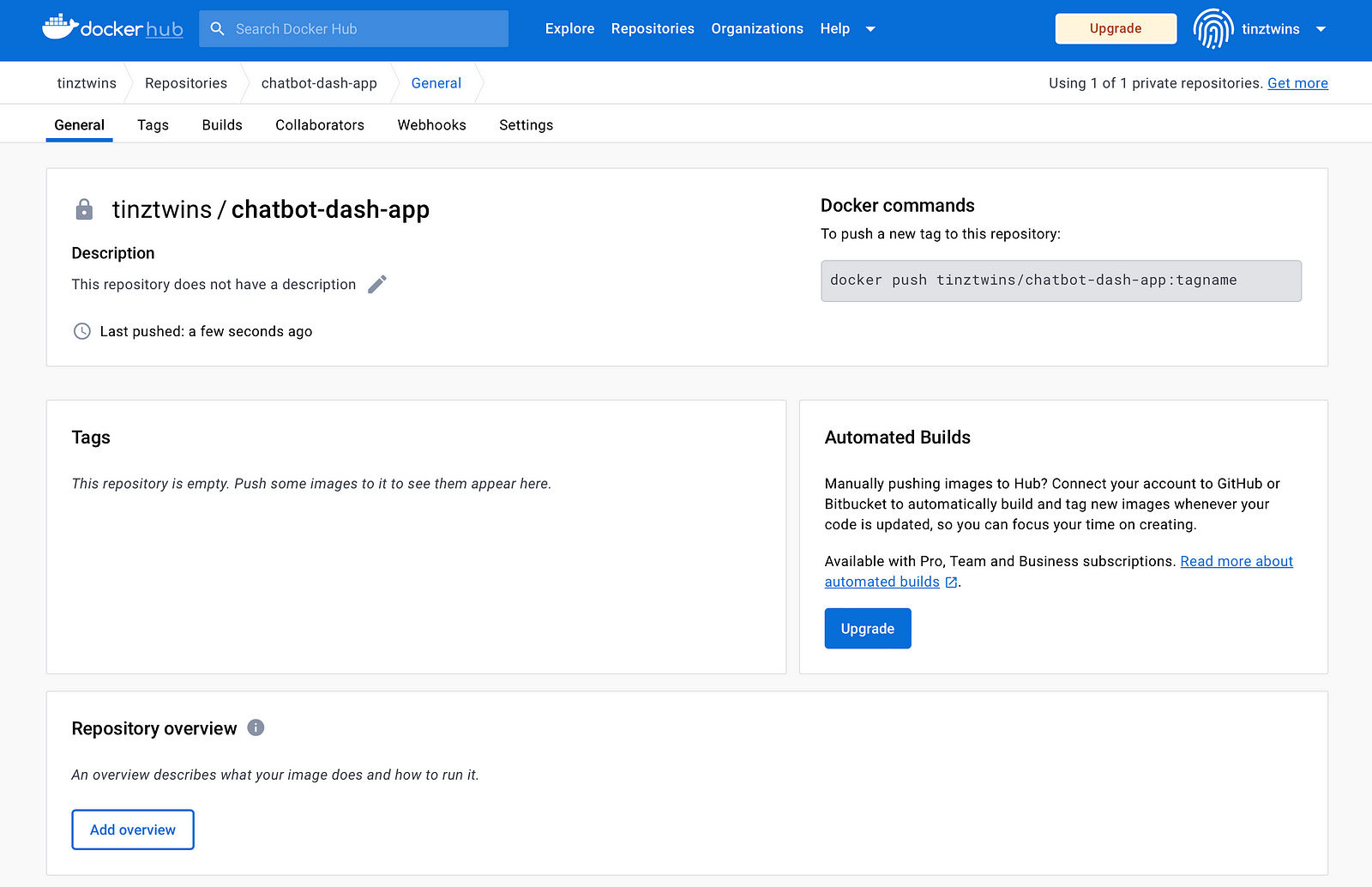Edit description with the pencil icon
Image resolution: width=1372 pixels, height=887 pixels.
(x=377, y=284)
